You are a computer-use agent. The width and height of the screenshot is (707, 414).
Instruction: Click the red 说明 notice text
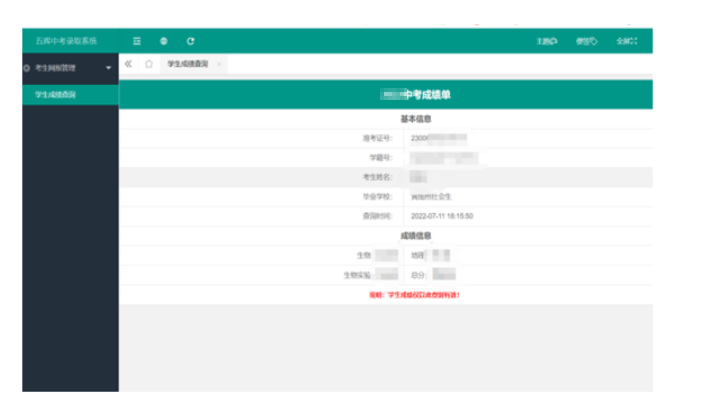tap(414, 295)
